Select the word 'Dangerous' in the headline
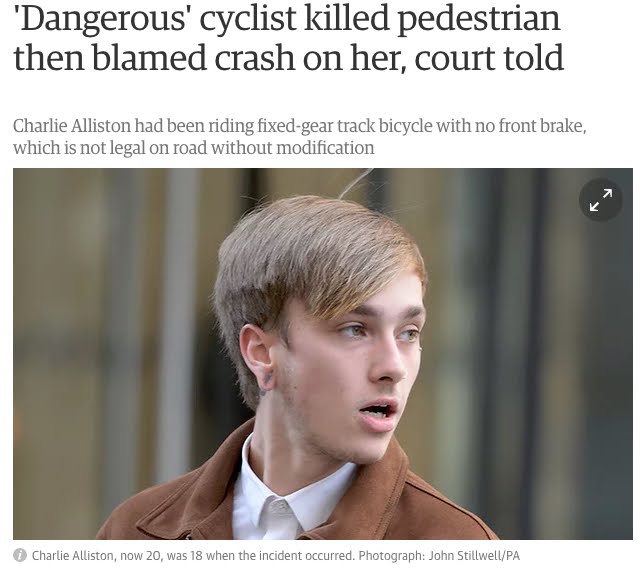Screen dimensions: 640x578 point(100,18)
